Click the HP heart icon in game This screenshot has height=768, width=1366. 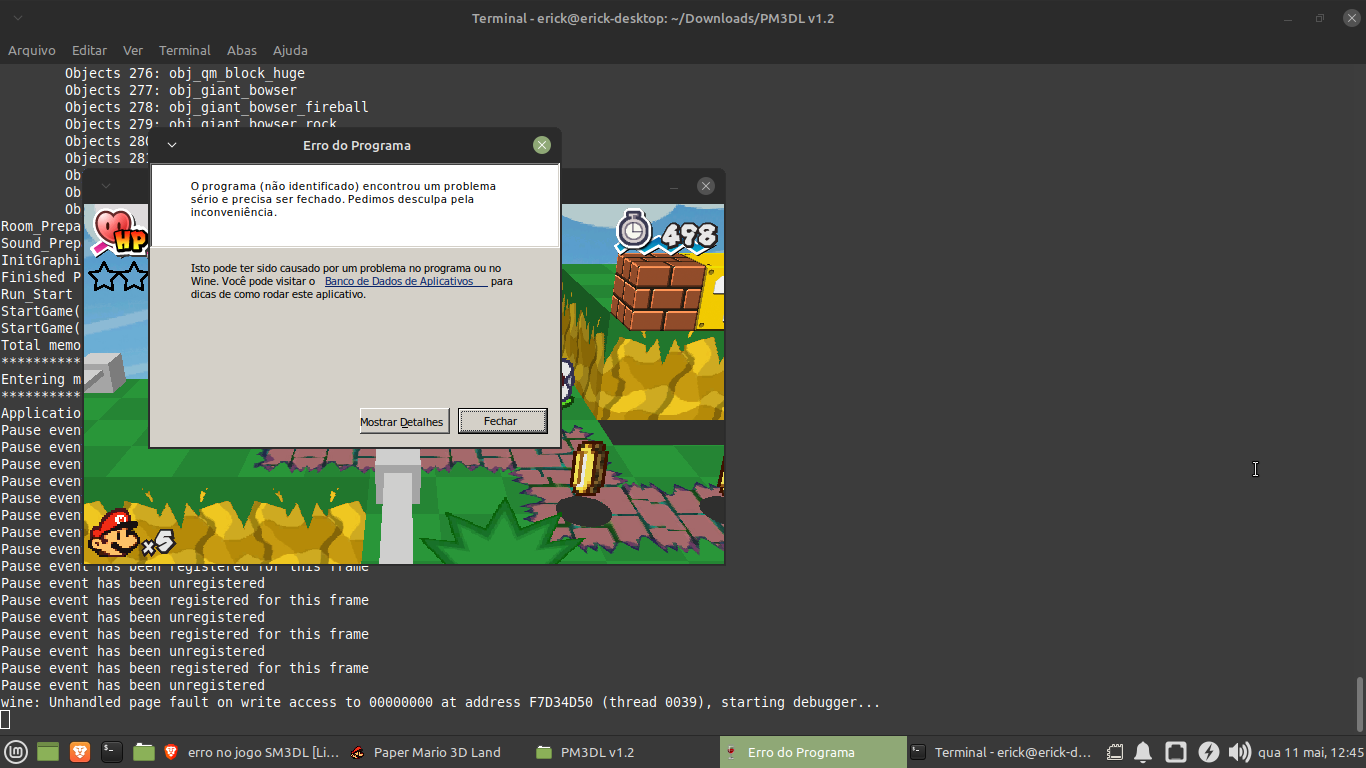click(117, 231)
